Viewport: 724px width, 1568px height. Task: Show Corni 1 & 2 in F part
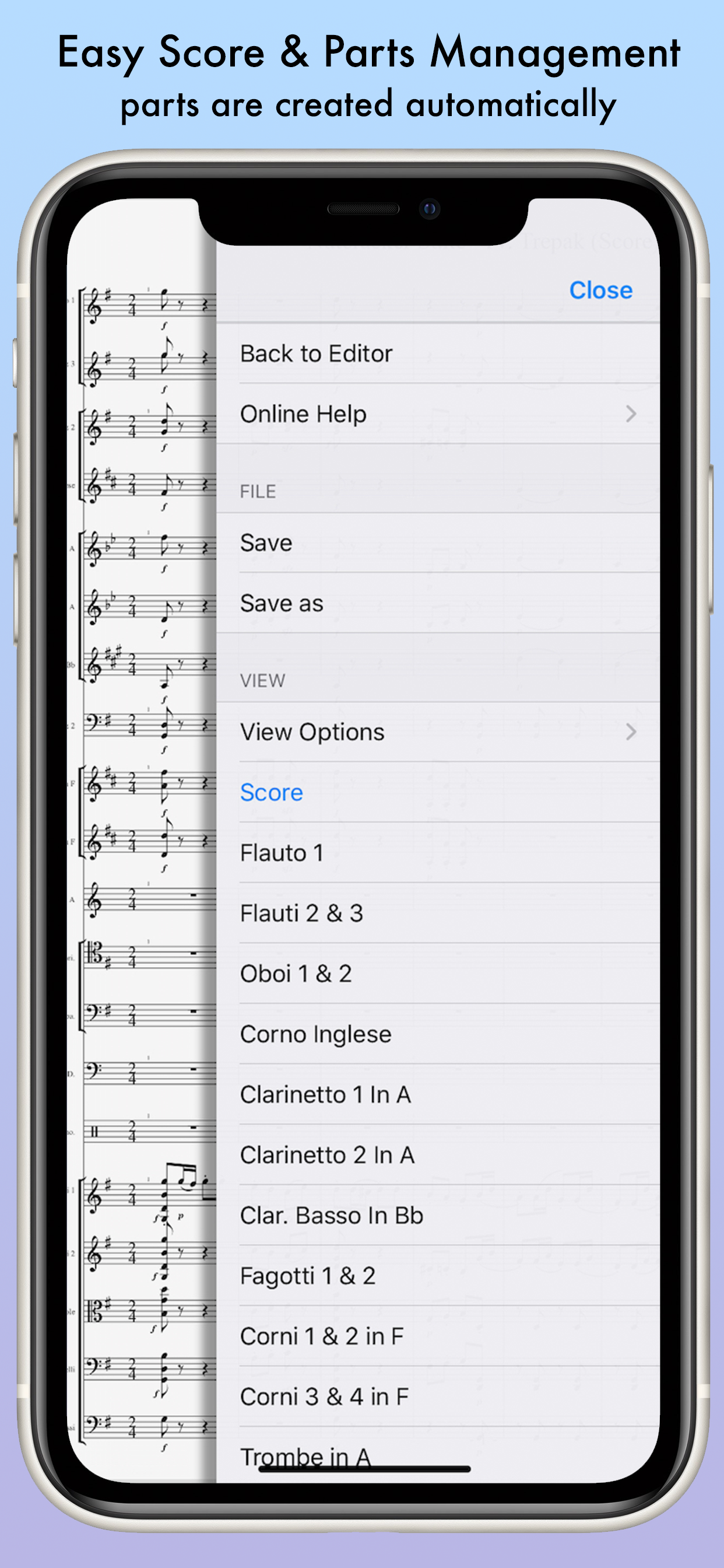pos(438,1336)
